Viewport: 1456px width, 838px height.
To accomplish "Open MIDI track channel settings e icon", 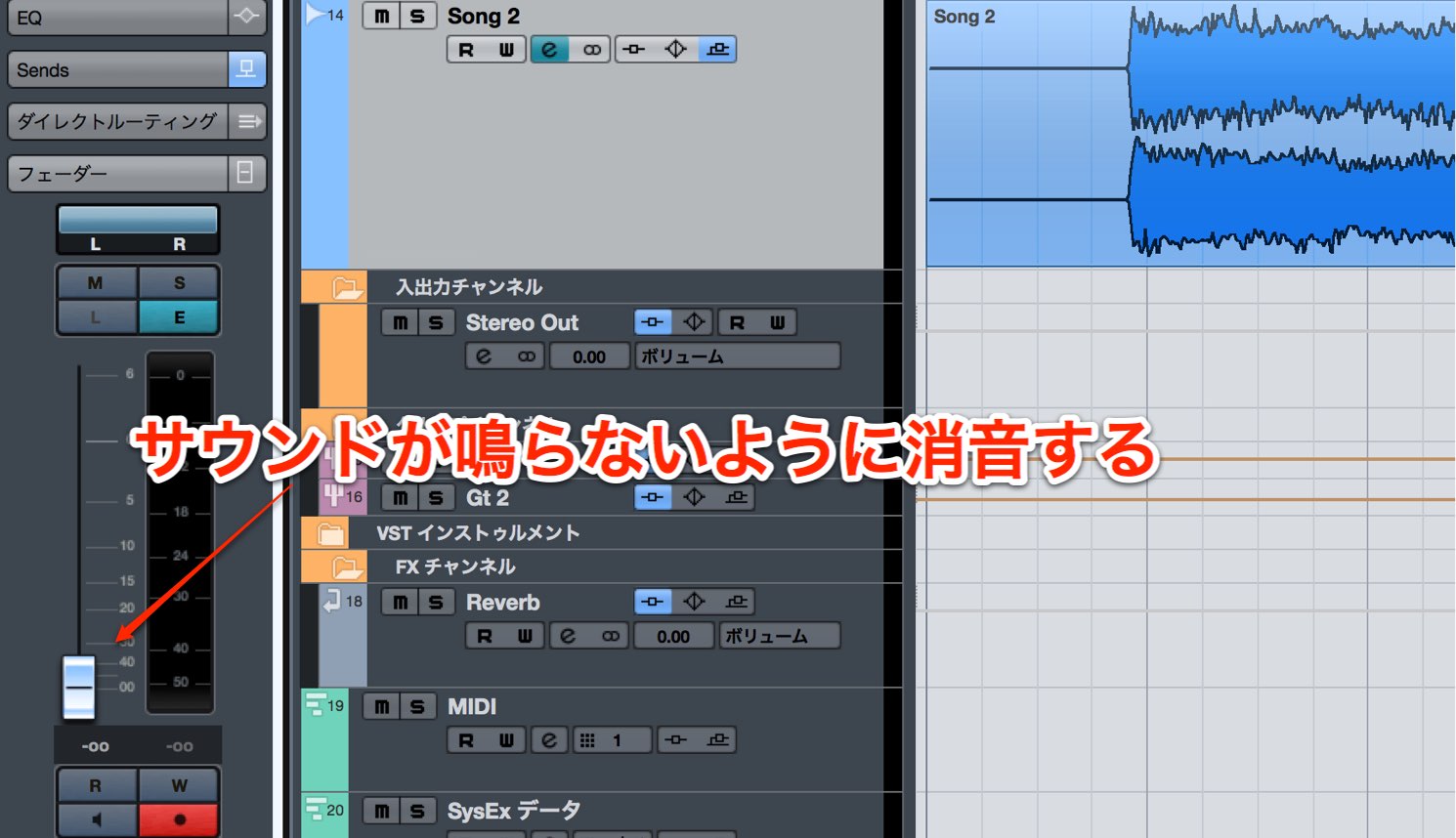I will tap(550, 740).
